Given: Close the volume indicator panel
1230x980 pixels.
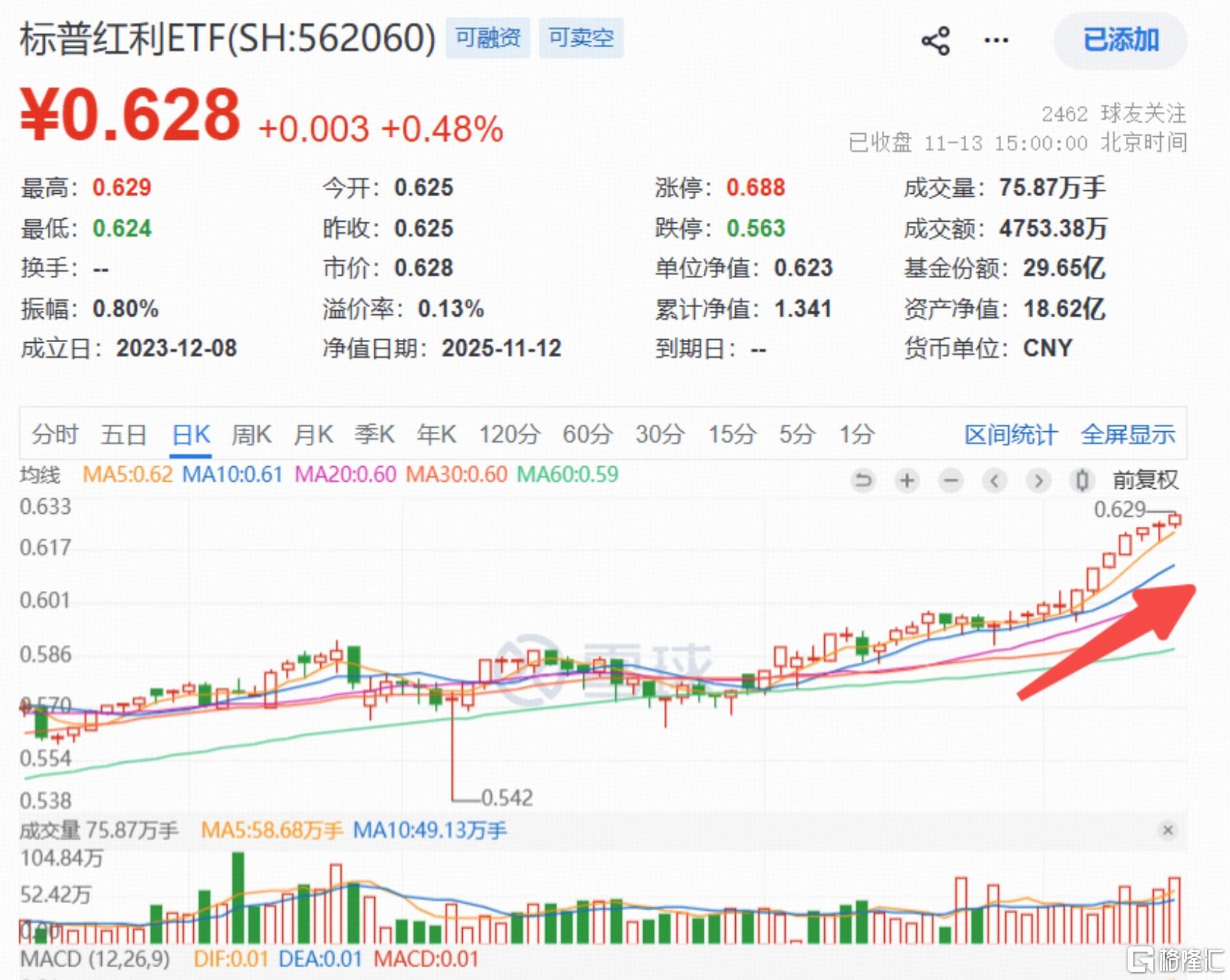Looking at the screenshot, I should [1167, 830].
